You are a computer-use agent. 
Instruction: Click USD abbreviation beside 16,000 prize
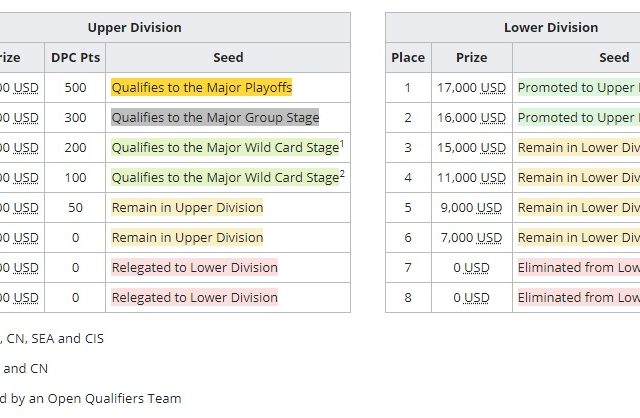pos(493,118)
